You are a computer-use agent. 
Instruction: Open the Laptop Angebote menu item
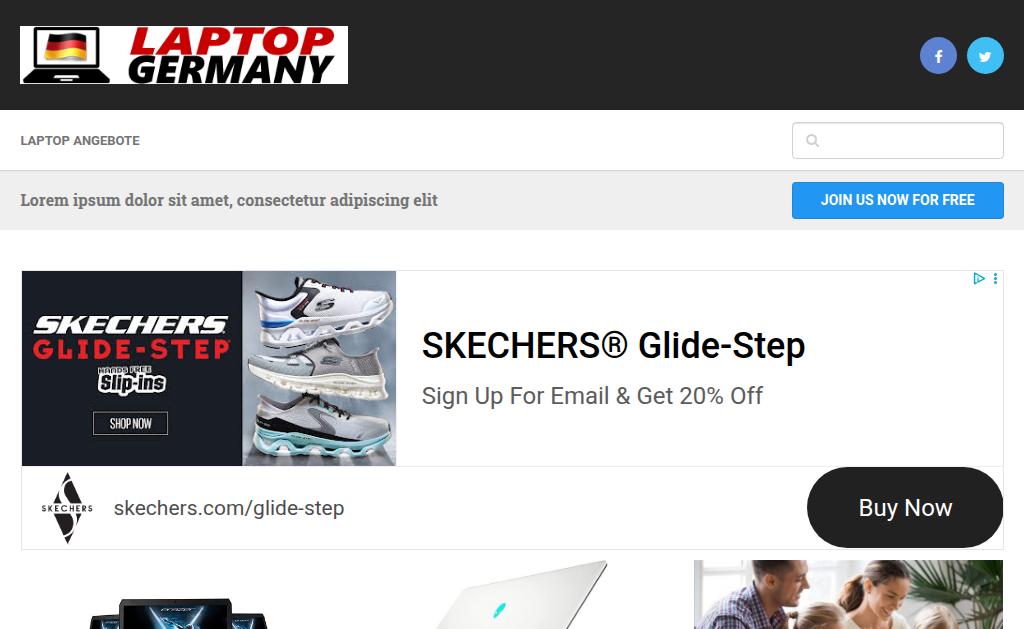(80, 140)
